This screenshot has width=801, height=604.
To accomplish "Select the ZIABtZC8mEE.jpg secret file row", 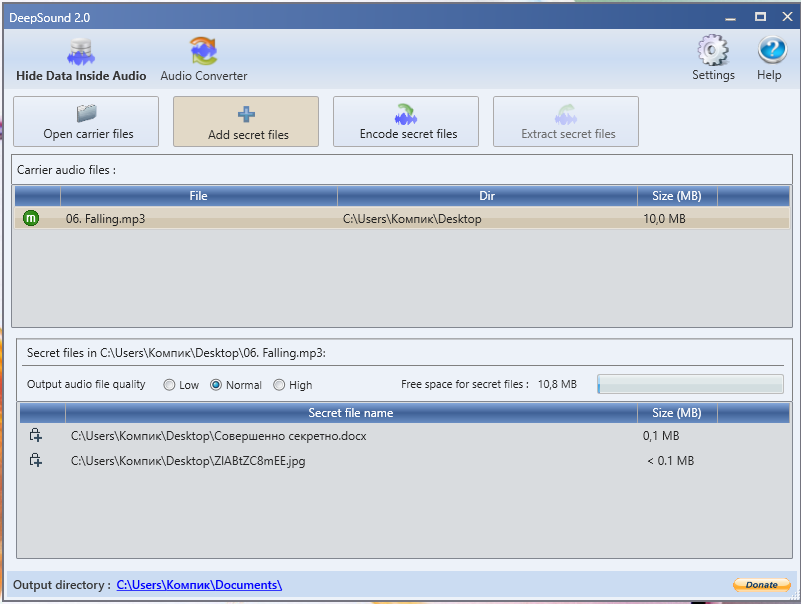I will [x=404, y=460].
